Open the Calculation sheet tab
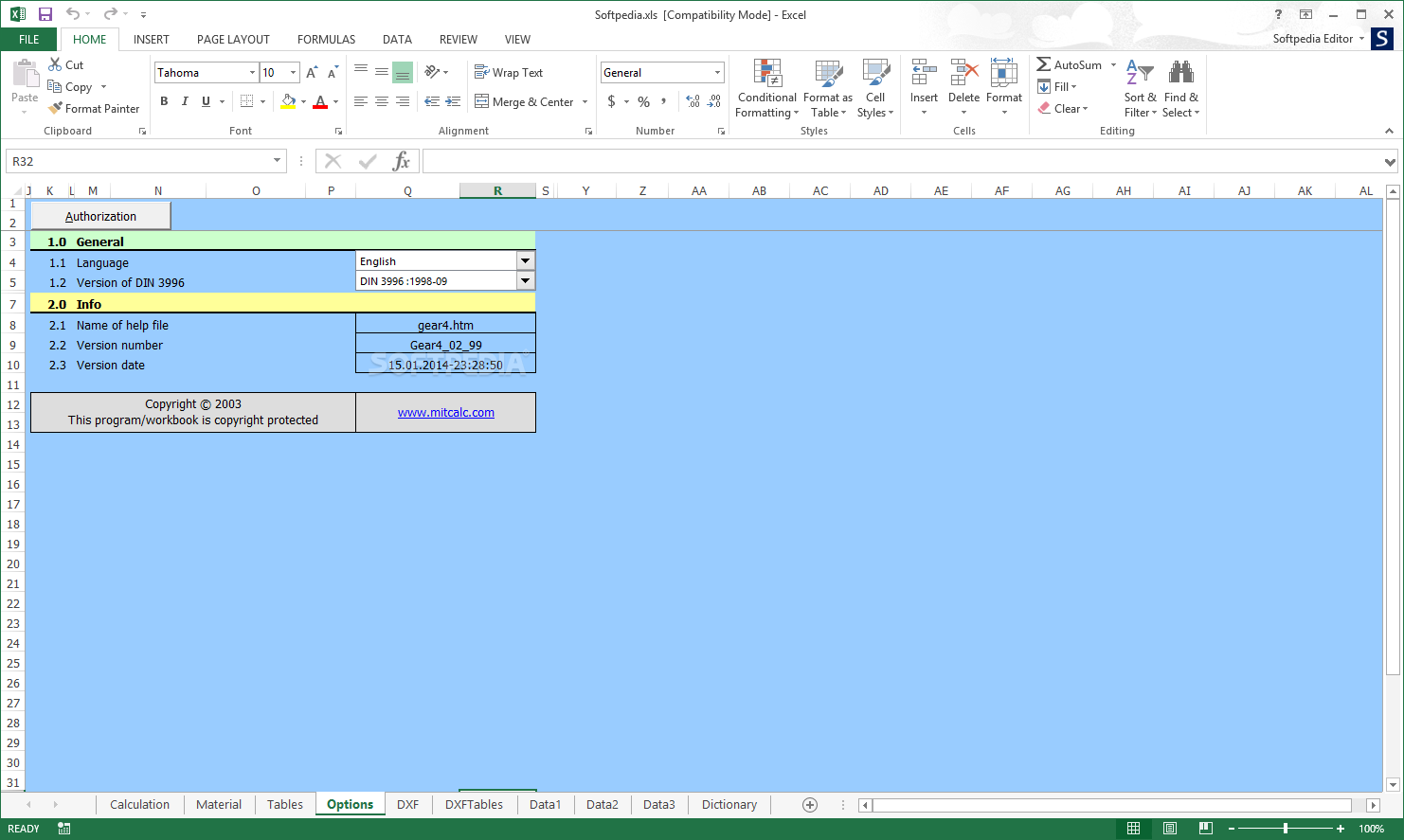 tap(139, 804)
